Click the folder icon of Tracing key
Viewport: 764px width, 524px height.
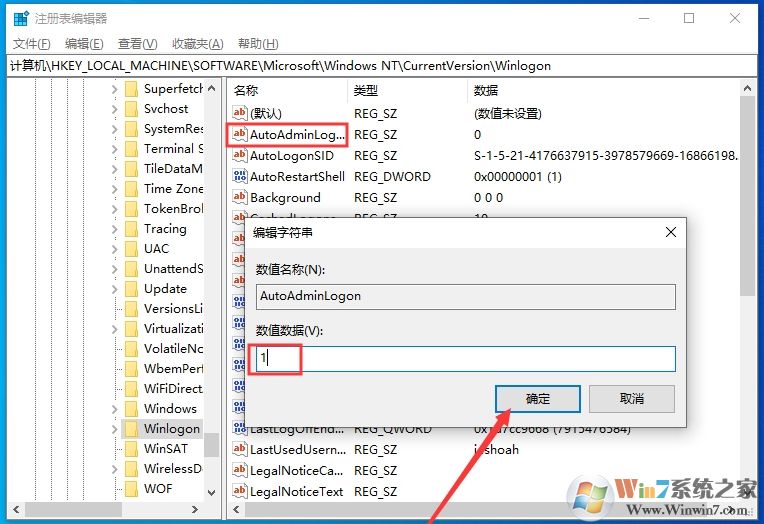(131, 229)
